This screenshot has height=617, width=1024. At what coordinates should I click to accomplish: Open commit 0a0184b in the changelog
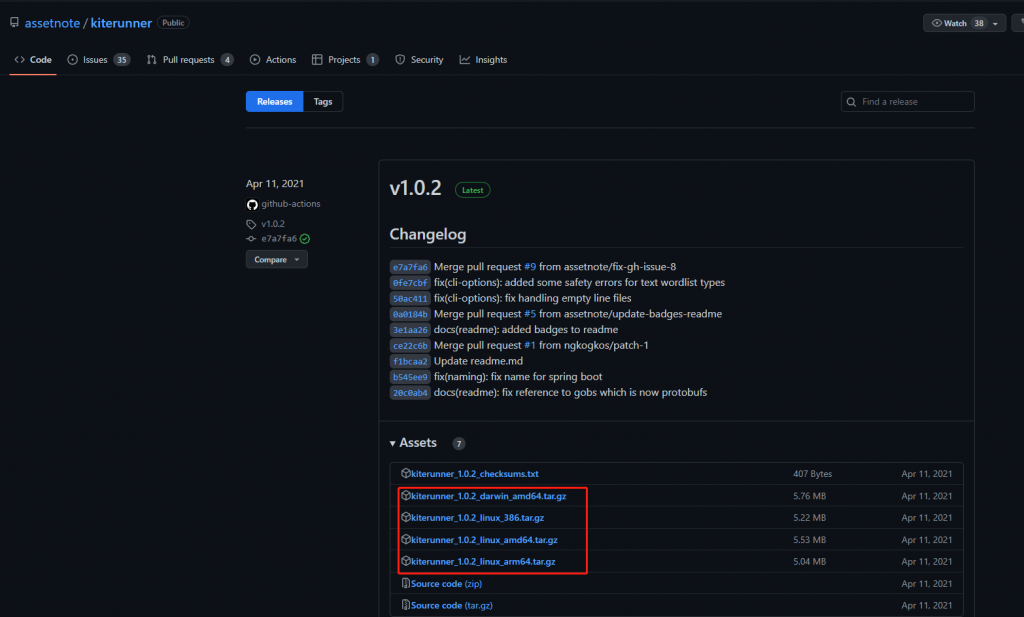pos(410,314)
